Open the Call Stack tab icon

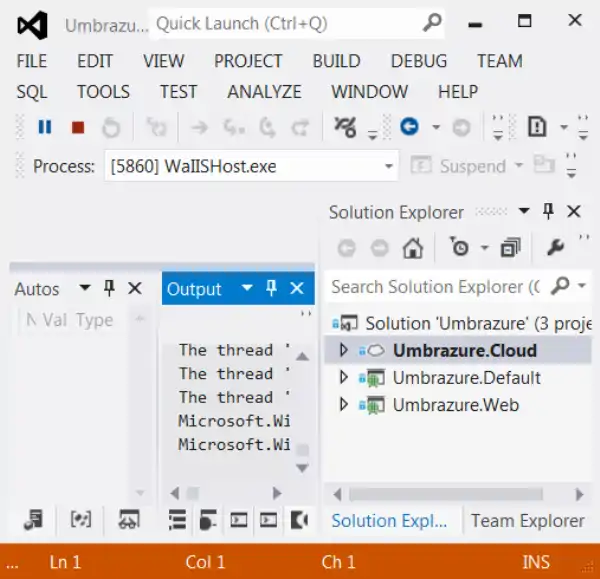[x=178, y=520]
